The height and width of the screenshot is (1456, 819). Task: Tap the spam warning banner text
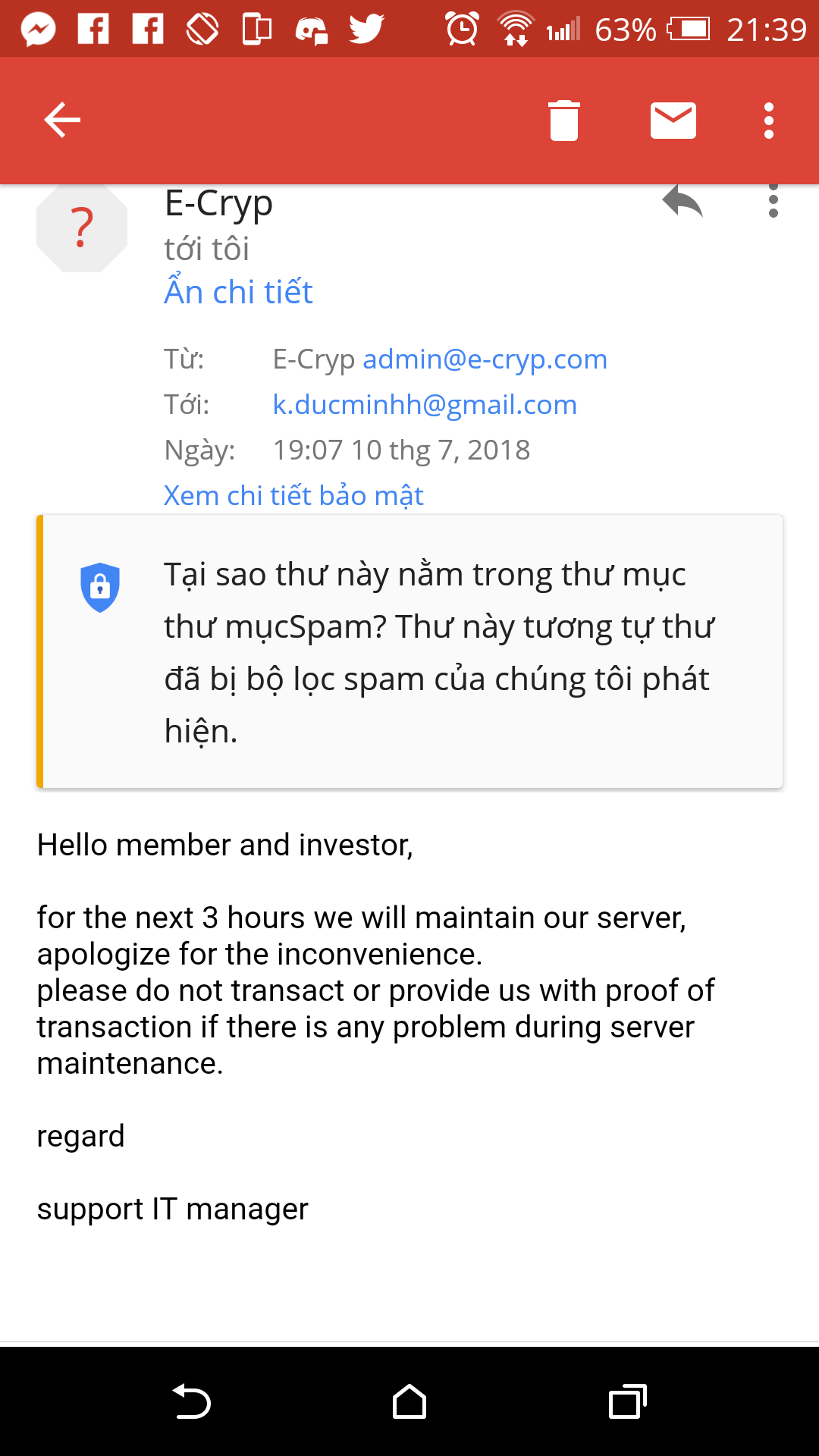tap(438, 652)
